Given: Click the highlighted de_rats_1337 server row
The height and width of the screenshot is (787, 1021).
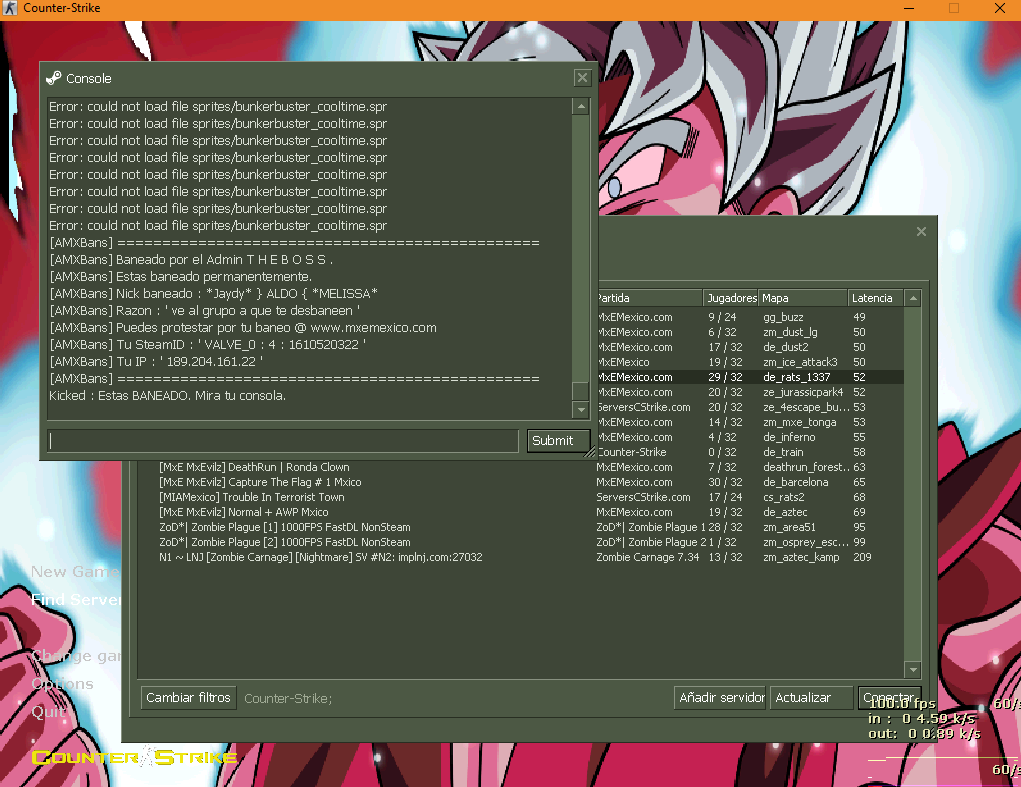Looking at the screenshot, I should tap(750, 377).
